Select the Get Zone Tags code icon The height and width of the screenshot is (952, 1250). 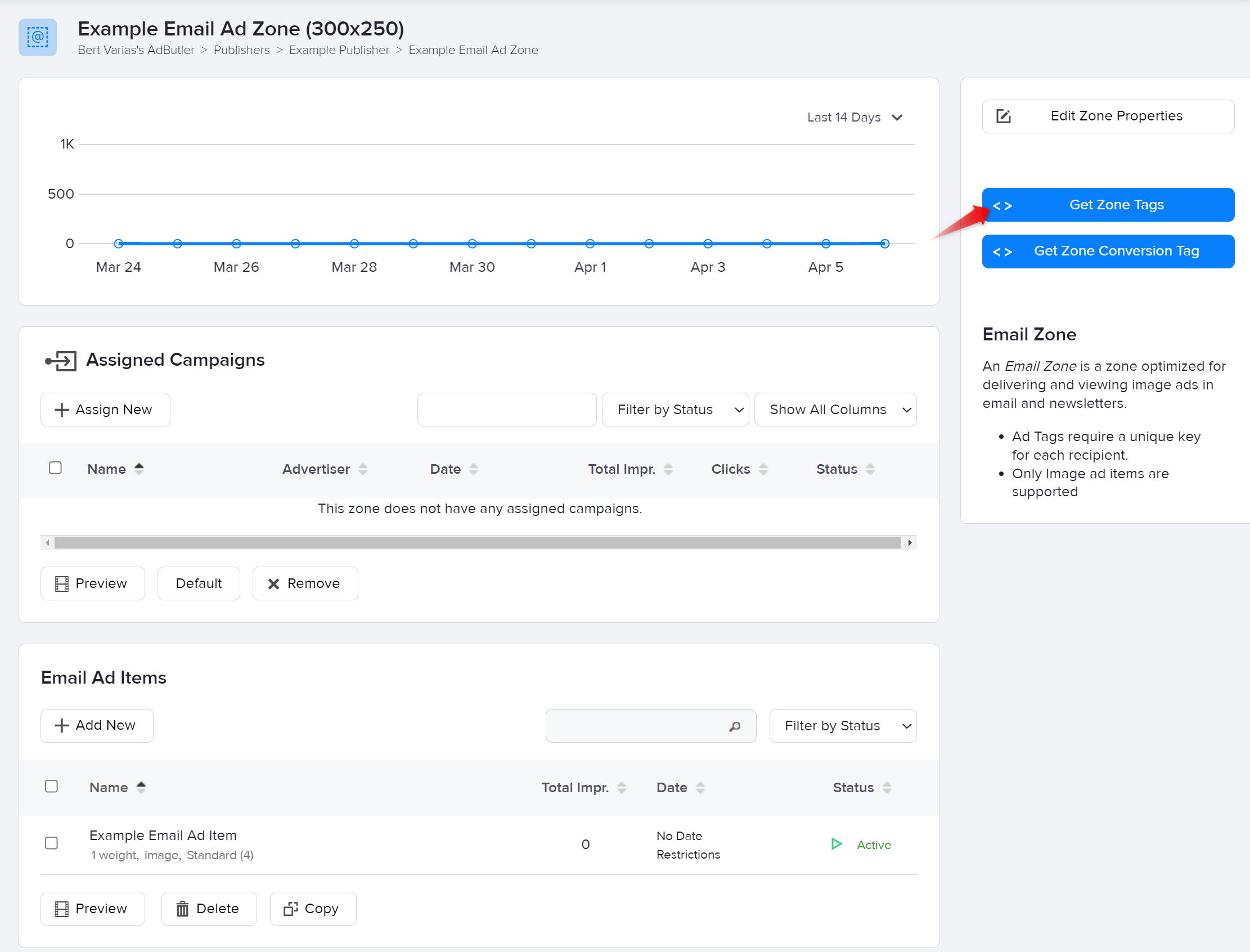pos(1002,205)
